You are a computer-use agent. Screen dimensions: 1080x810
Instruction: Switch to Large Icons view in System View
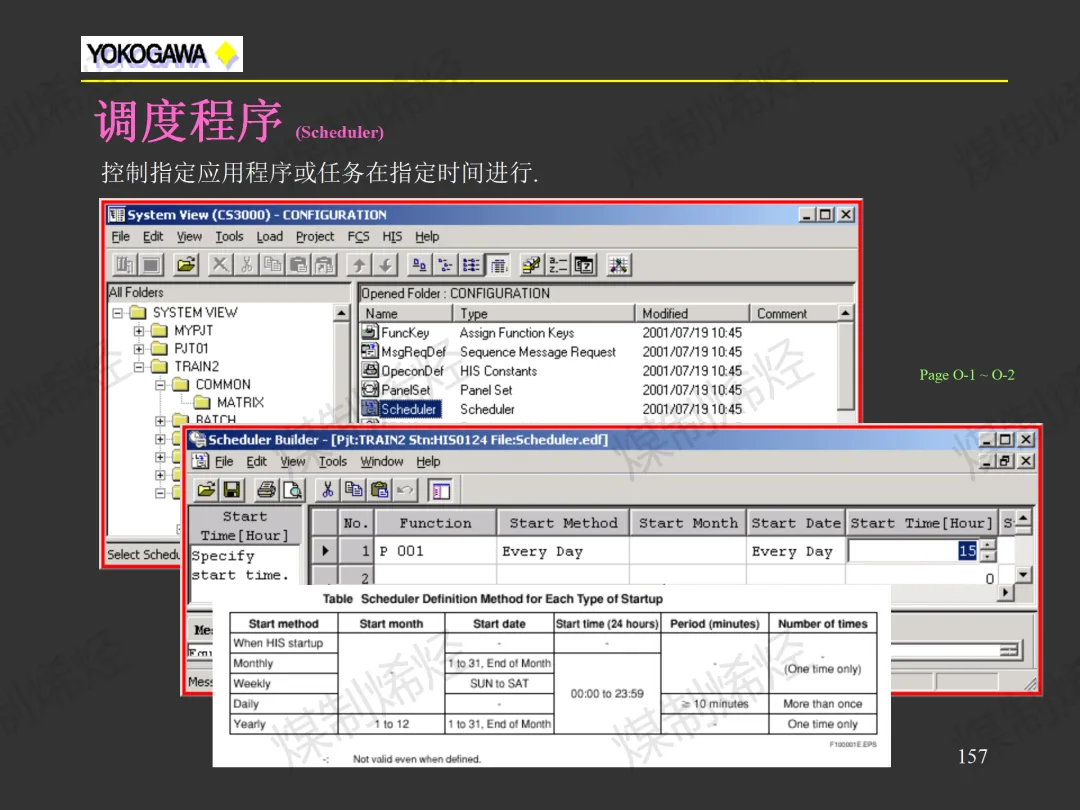tap(419, 264)
